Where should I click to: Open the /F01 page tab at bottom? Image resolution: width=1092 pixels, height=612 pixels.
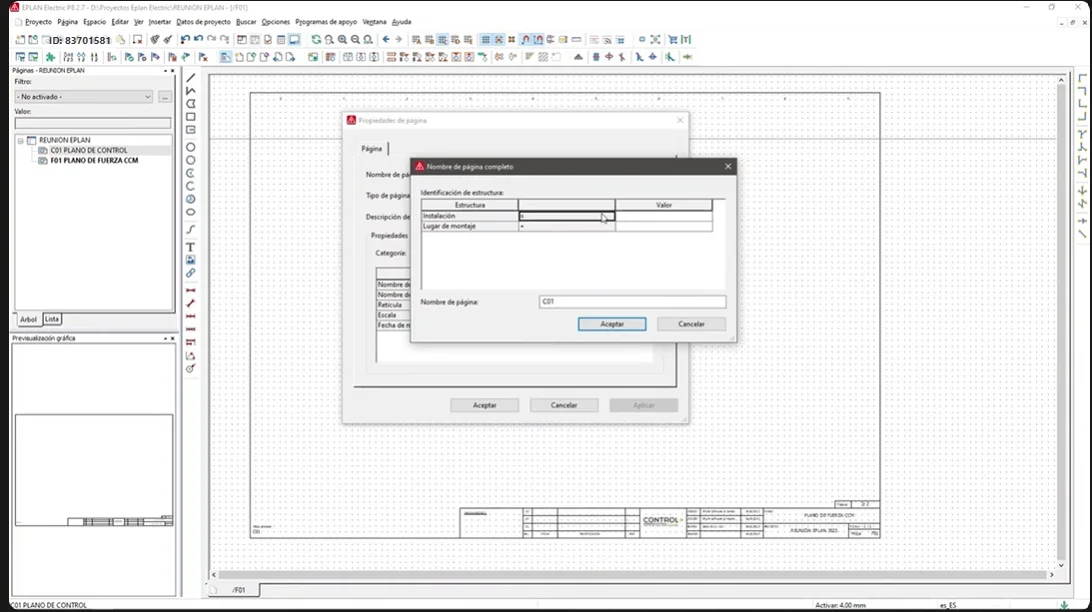pos(240,590)
